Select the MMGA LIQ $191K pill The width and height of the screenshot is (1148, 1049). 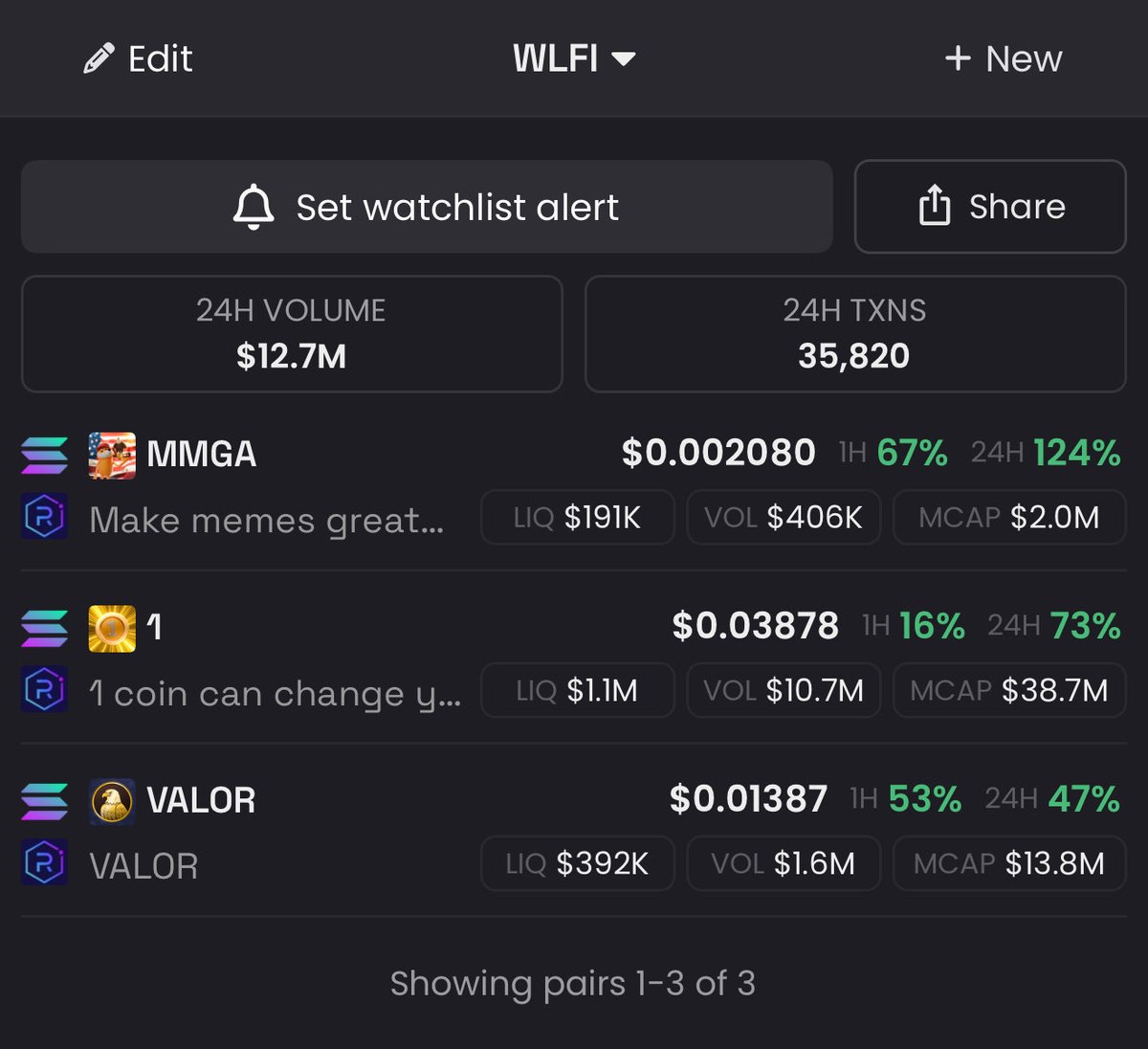pos(577,518)
